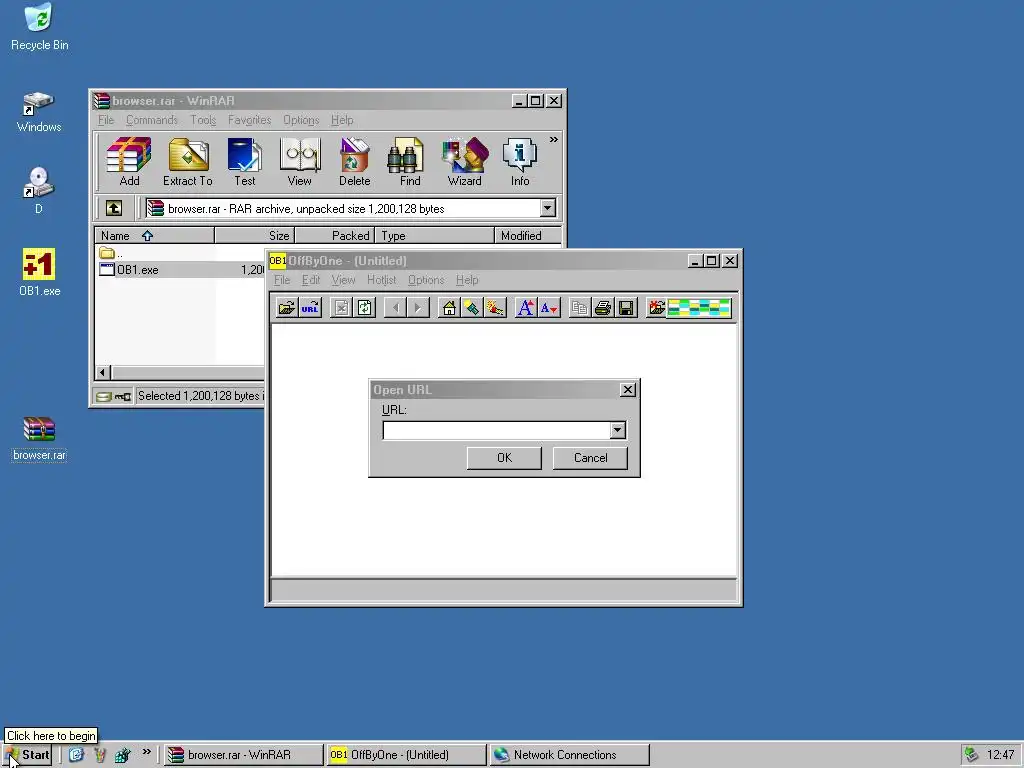This screenshot has height=768, width=1024.
Task: Click the Start button
Action: (27, 755)
